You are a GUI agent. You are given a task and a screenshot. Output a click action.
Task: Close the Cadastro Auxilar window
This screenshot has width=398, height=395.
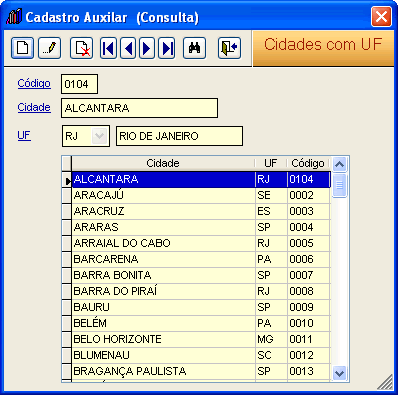click(381, 16)
